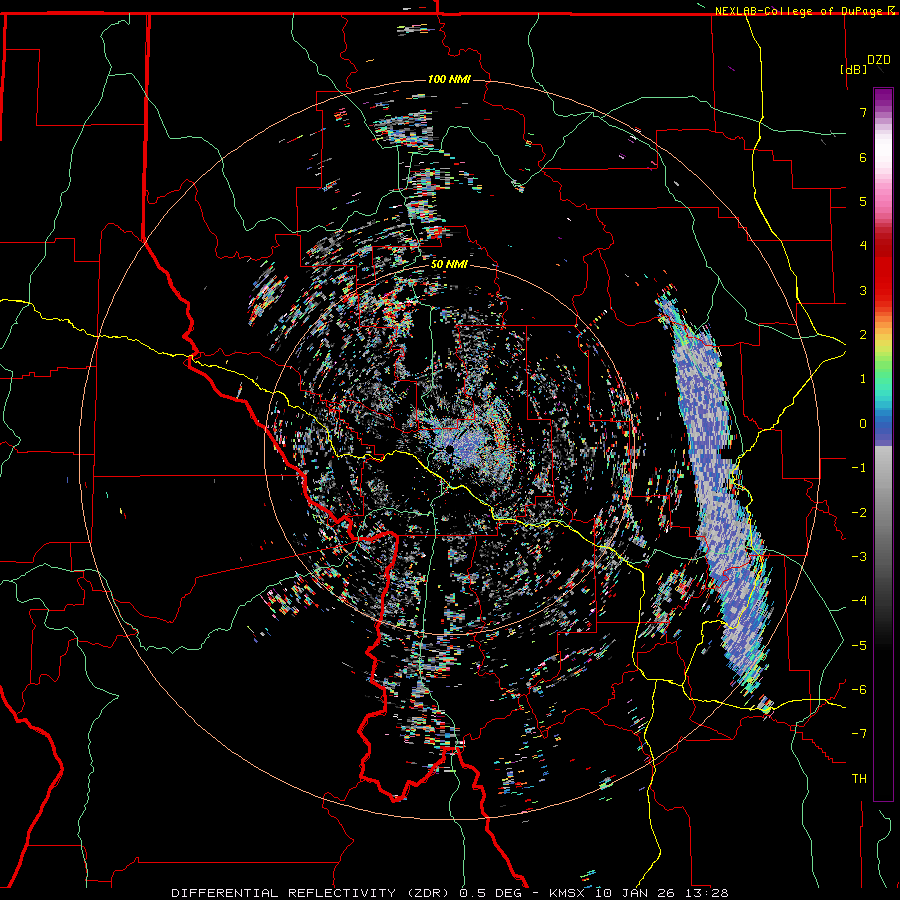900x900 pixels.
Task: Click the legend value 1
Action: pos(863,379)
